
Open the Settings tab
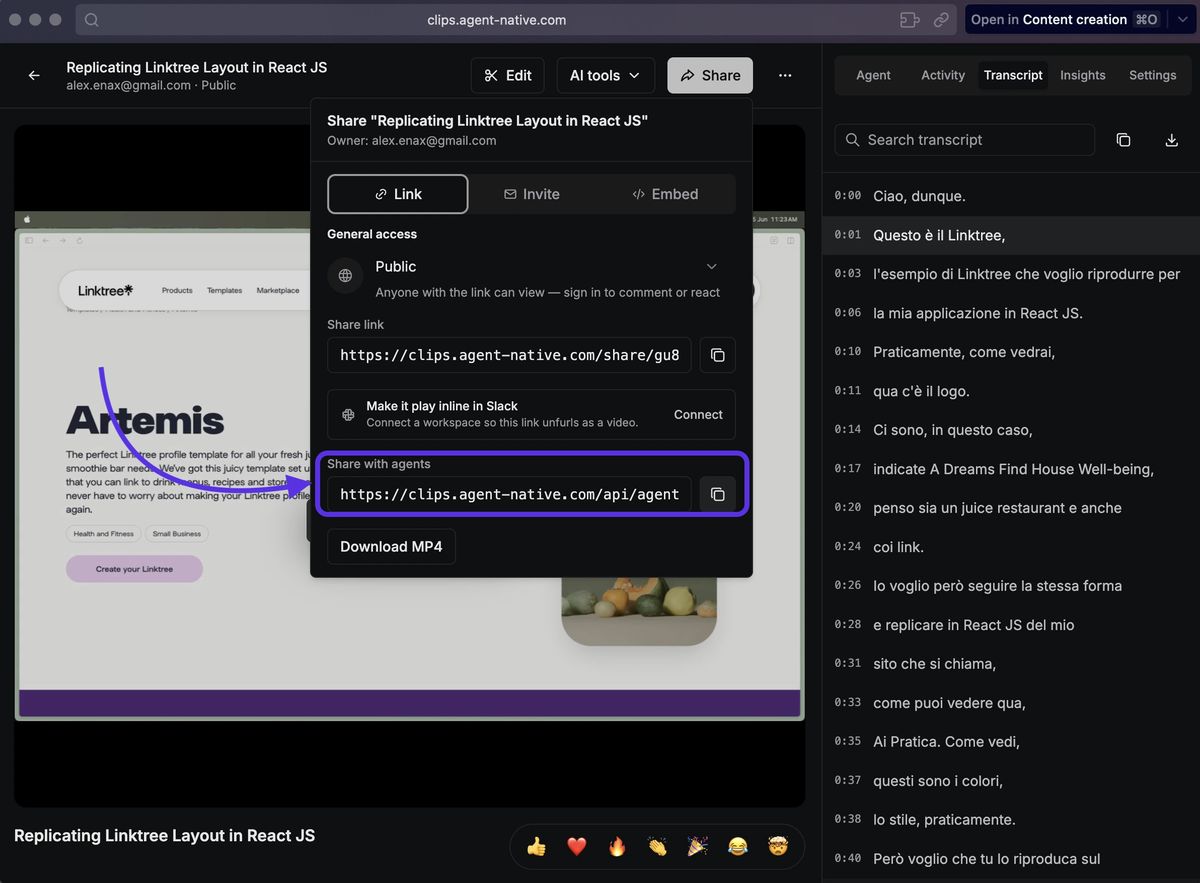pos(1152,75)
